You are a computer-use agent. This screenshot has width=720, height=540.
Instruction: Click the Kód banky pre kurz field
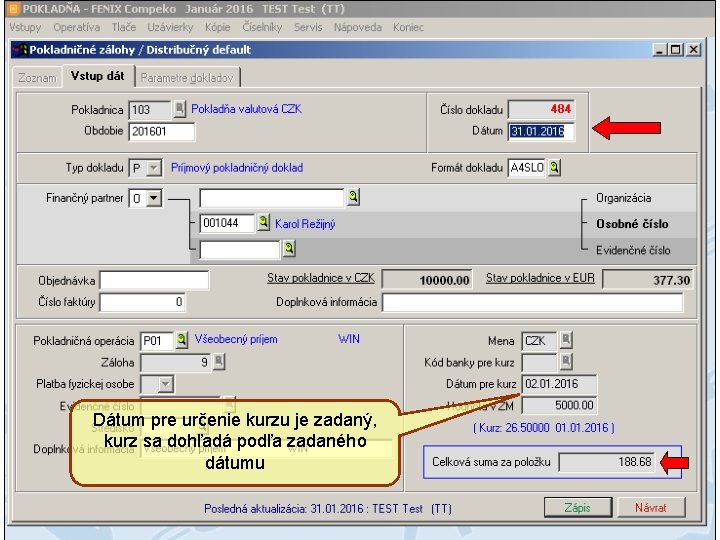point(539,362)
